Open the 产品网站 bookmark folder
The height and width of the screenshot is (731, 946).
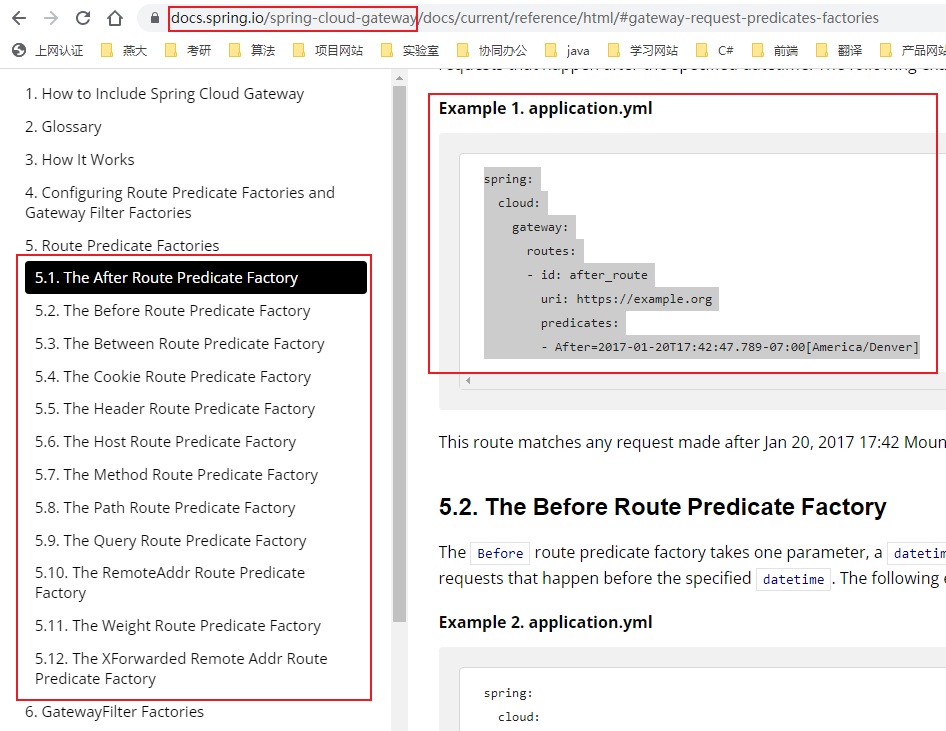(912, 51)
